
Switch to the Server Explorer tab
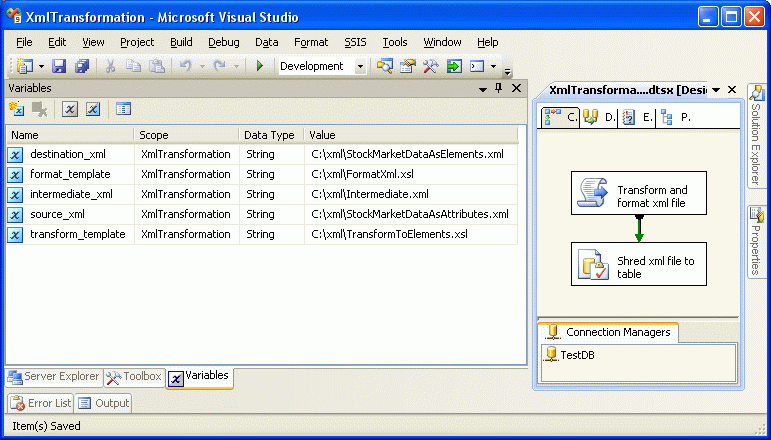[x=54, y=377]
